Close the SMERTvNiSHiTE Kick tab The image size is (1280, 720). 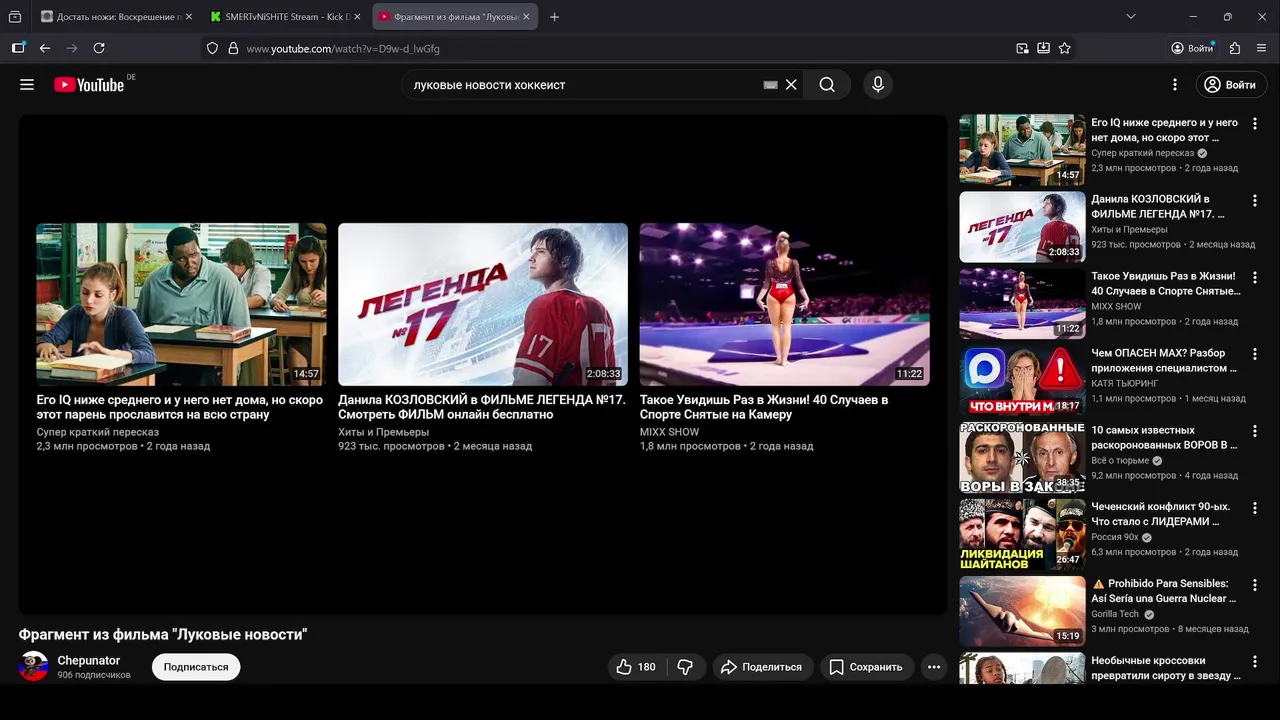point(357,17)
